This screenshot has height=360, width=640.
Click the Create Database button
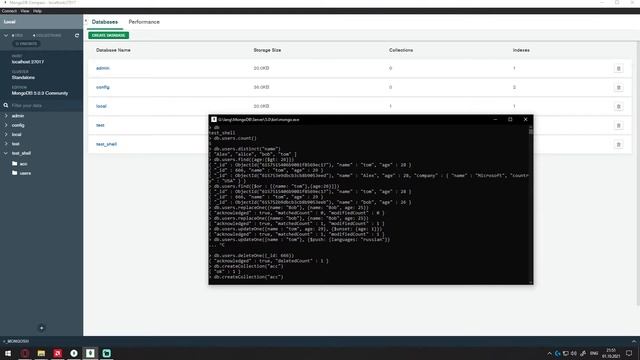[x=108, y=36]
